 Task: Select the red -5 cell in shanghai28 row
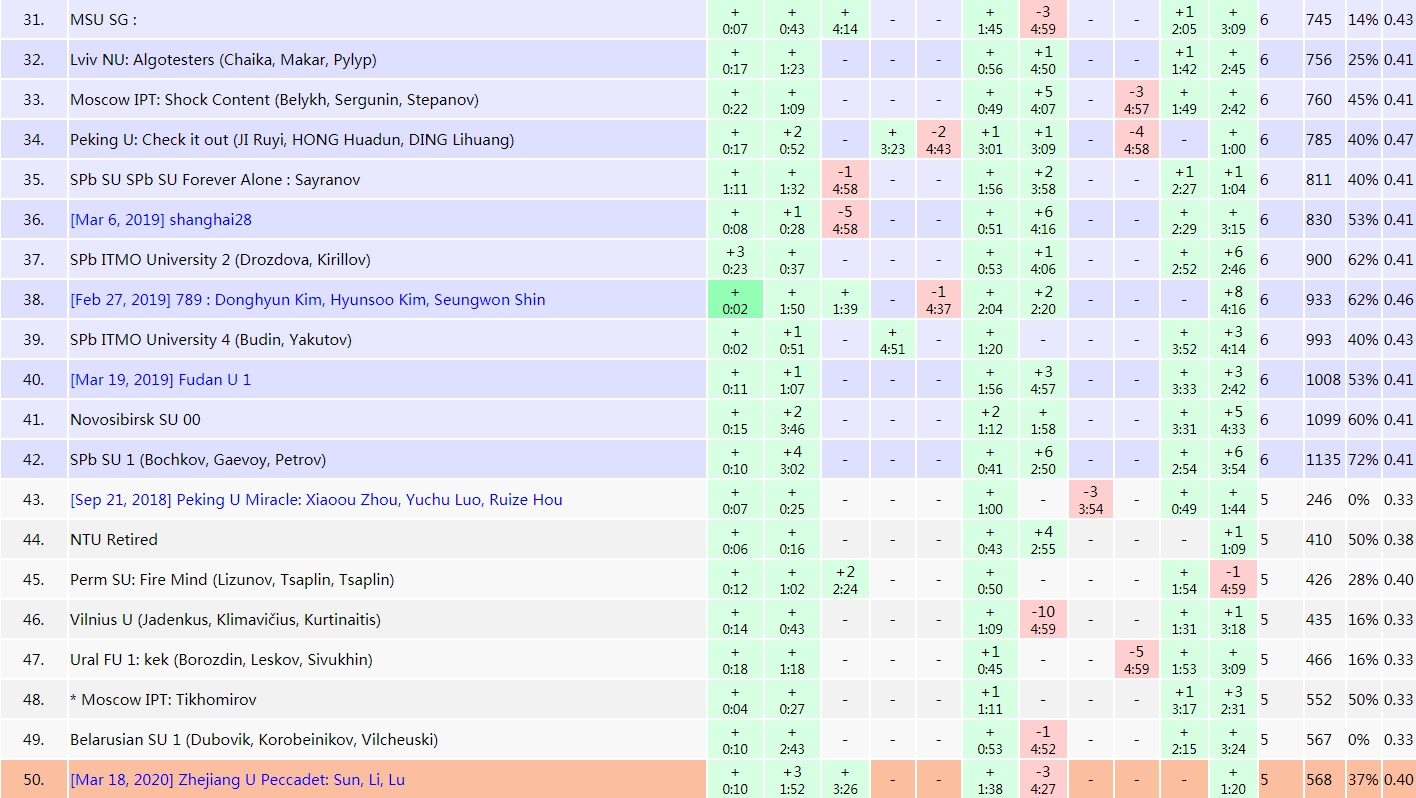tap(845, 220)
